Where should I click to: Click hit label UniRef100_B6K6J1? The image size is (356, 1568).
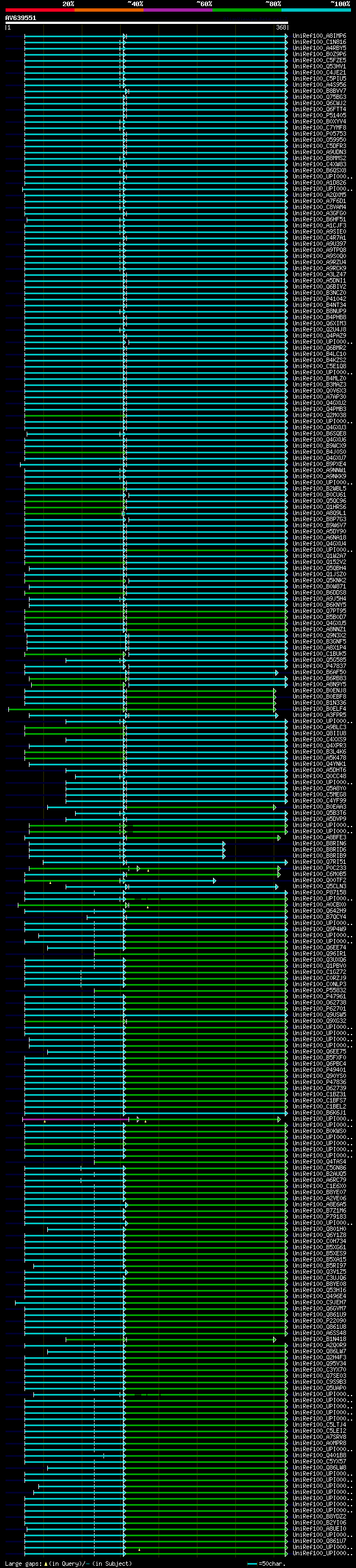pyautogui.click(x=319, y=1112)
